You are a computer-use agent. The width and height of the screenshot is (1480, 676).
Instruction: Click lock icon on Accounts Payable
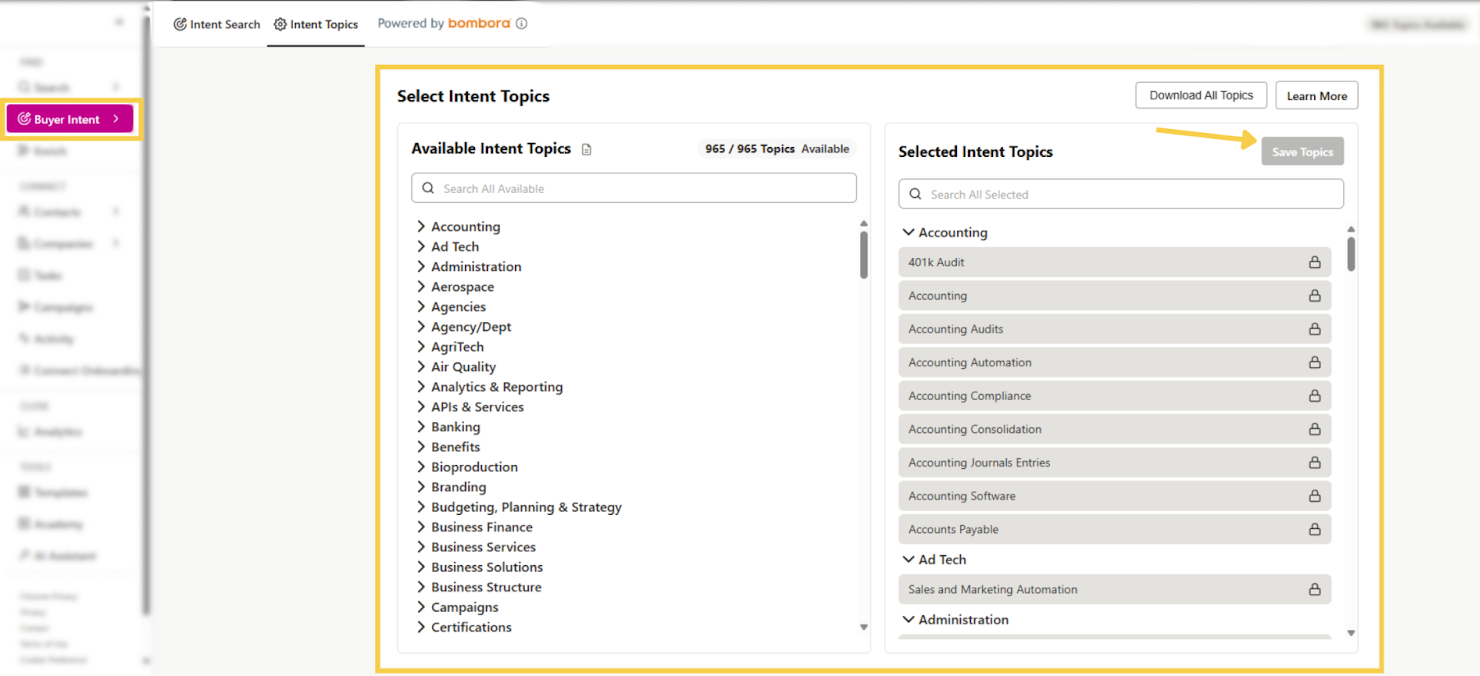click(1315, 529)
